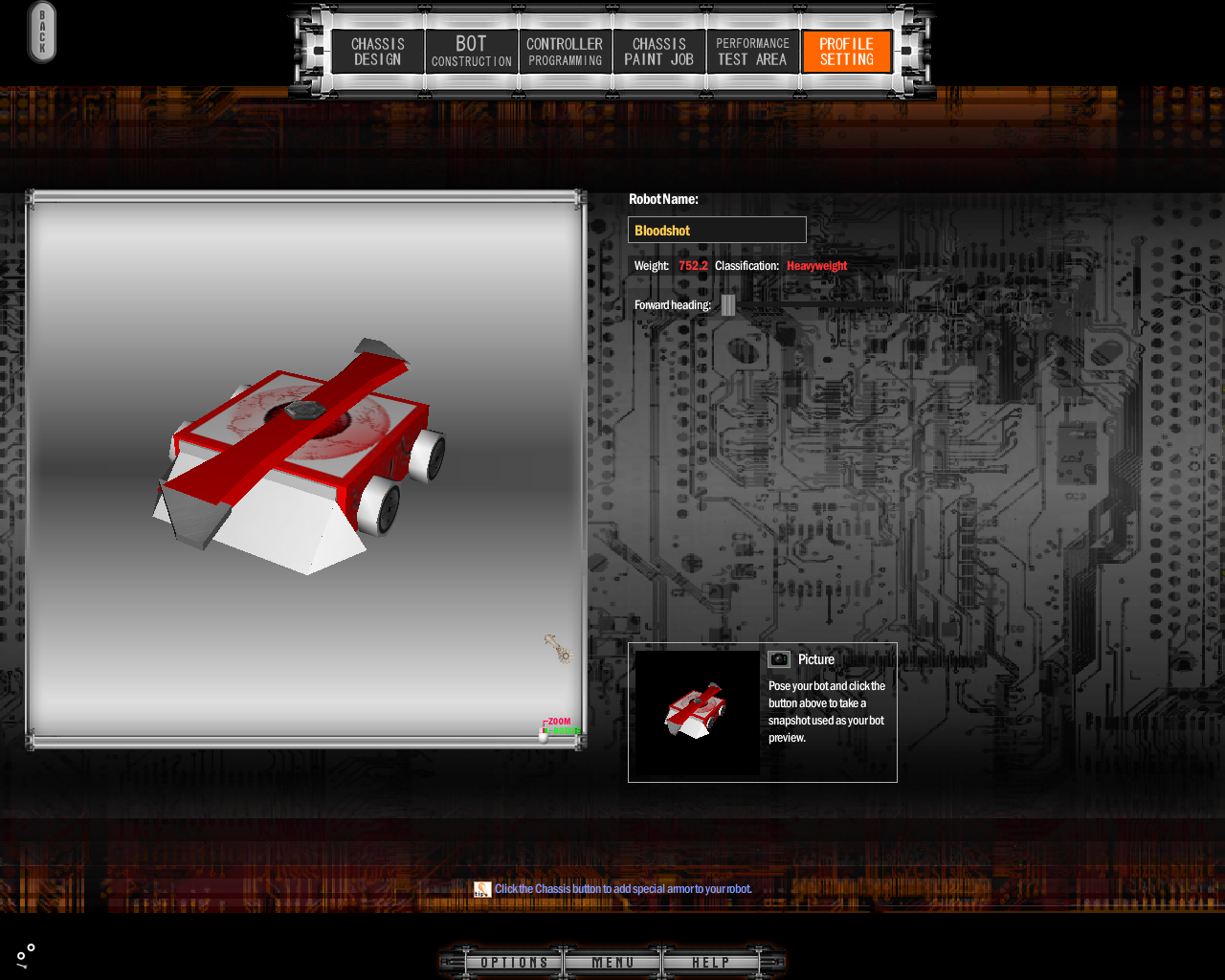Select the Profile Setting tab

coord(846,52)
